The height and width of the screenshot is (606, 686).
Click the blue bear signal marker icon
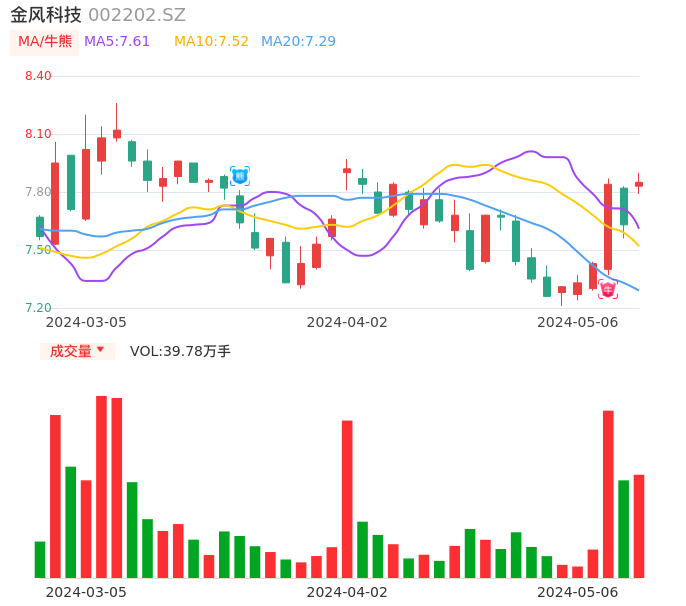(240, 176)
